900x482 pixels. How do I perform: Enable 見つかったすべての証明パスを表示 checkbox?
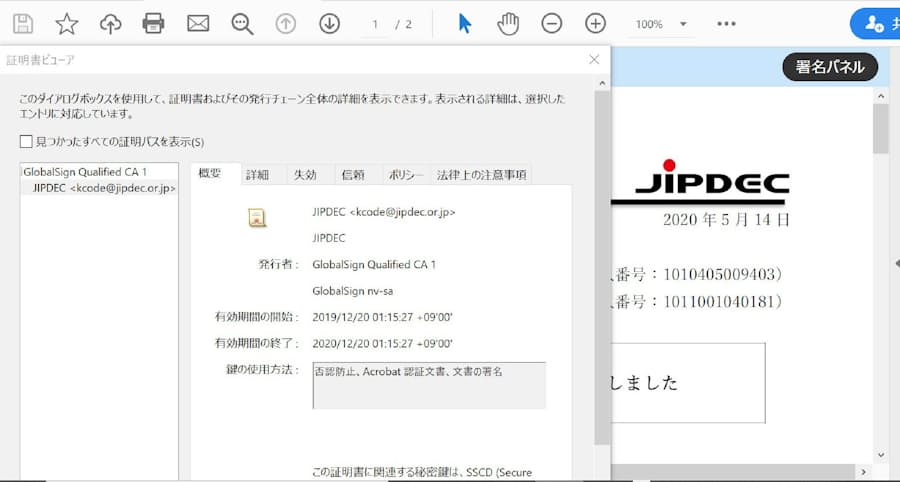pos(26,142)
